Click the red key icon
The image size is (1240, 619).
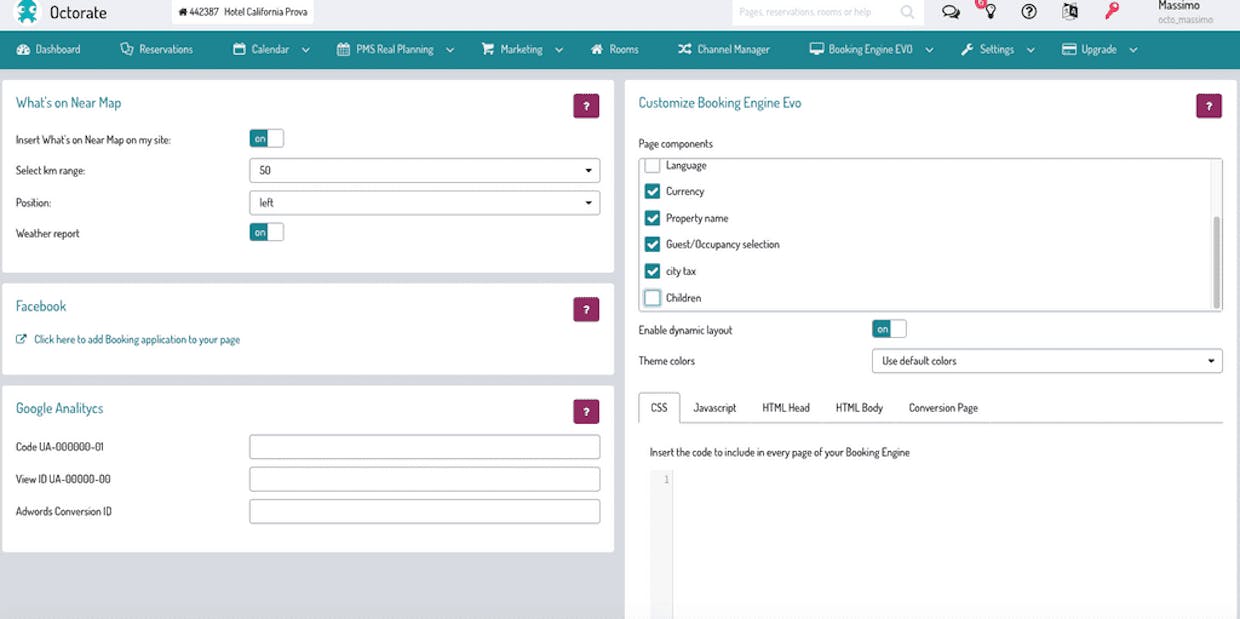click(x=1111, y=12)
